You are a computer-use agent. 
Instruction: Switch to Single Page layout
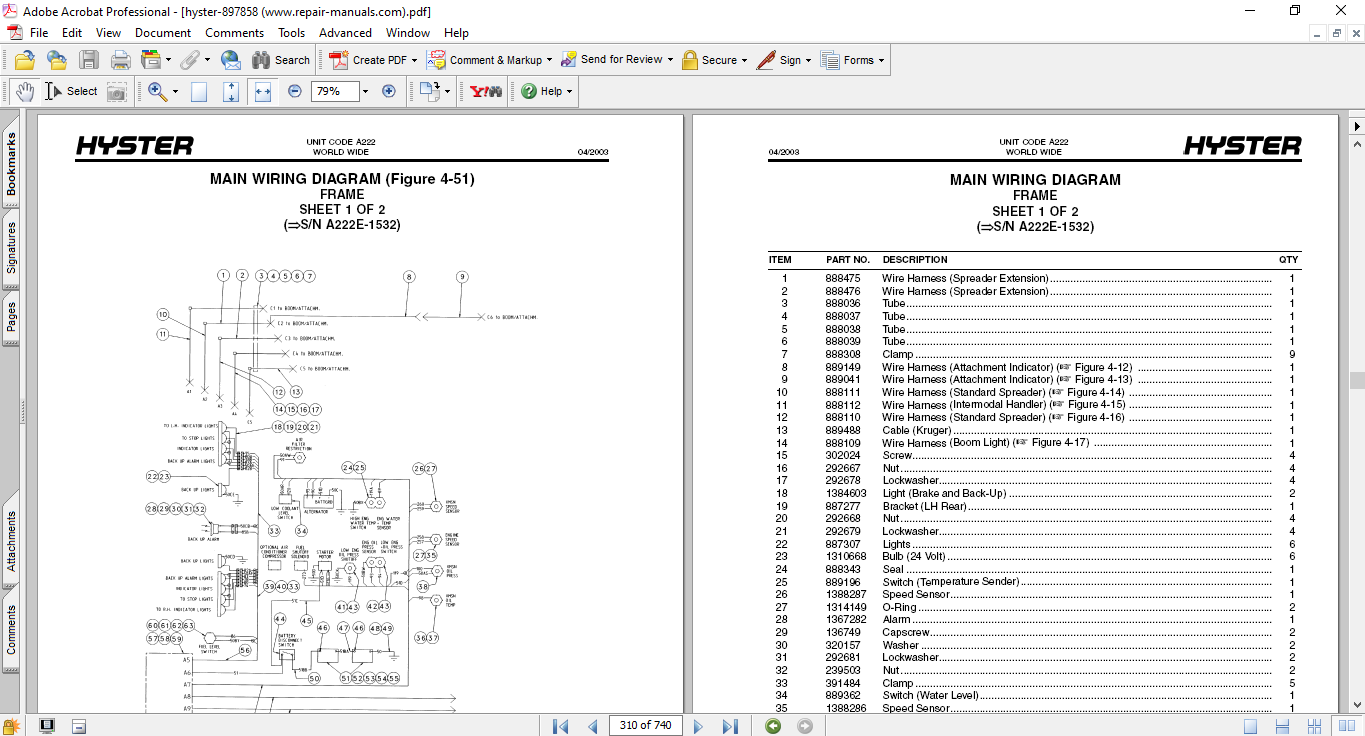point(1250,726)
